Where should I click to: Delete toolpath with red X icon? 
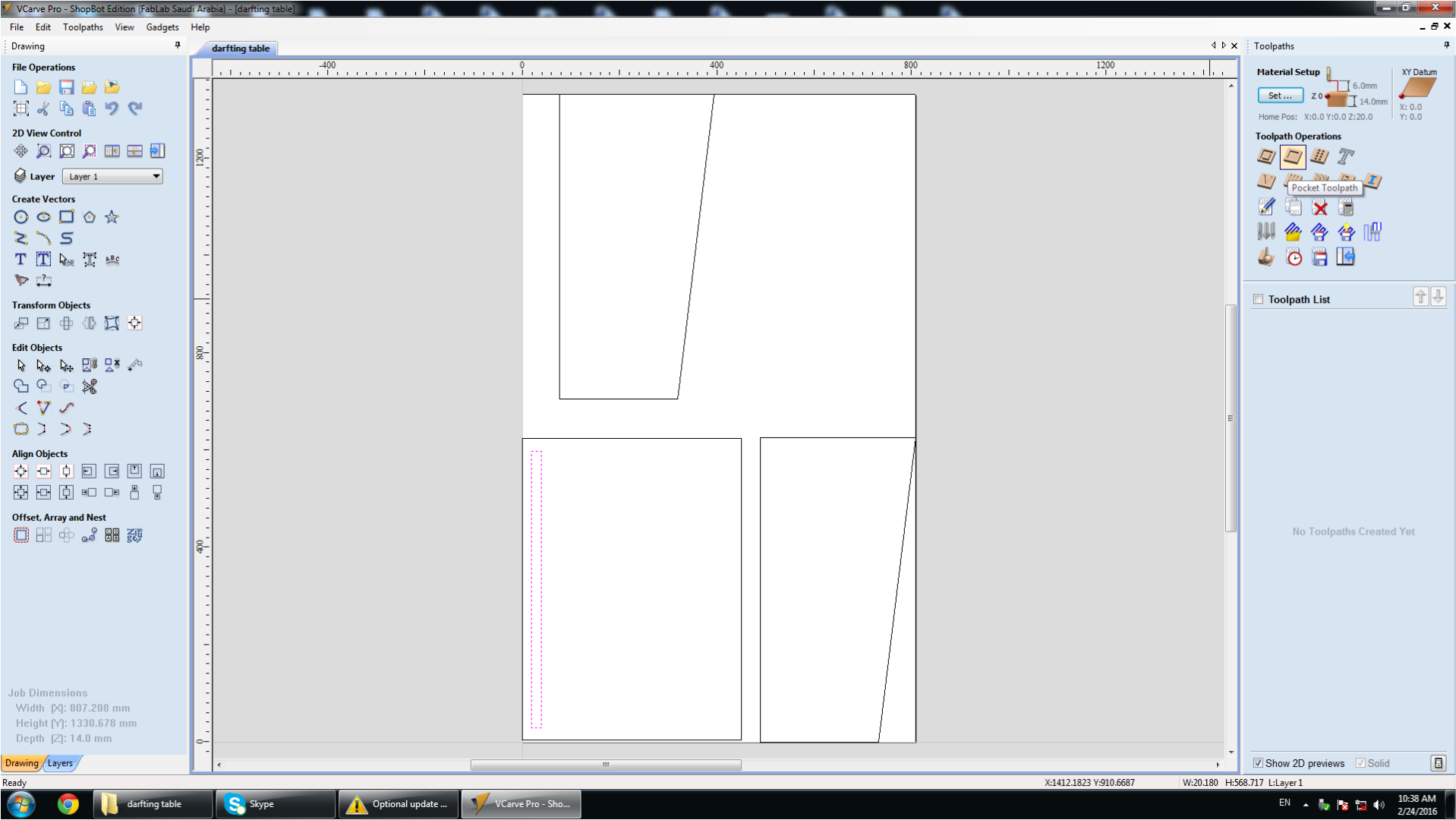coord(1320,207)
